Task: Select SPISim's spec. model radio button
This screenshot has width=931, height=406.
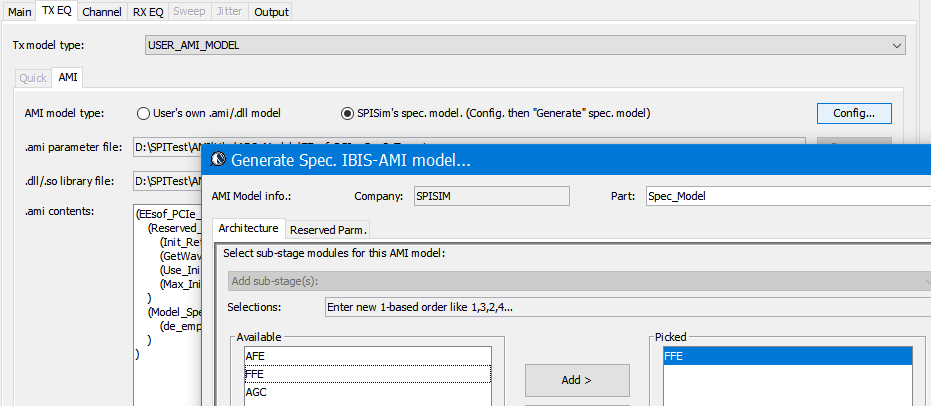Action: point(348,114)
